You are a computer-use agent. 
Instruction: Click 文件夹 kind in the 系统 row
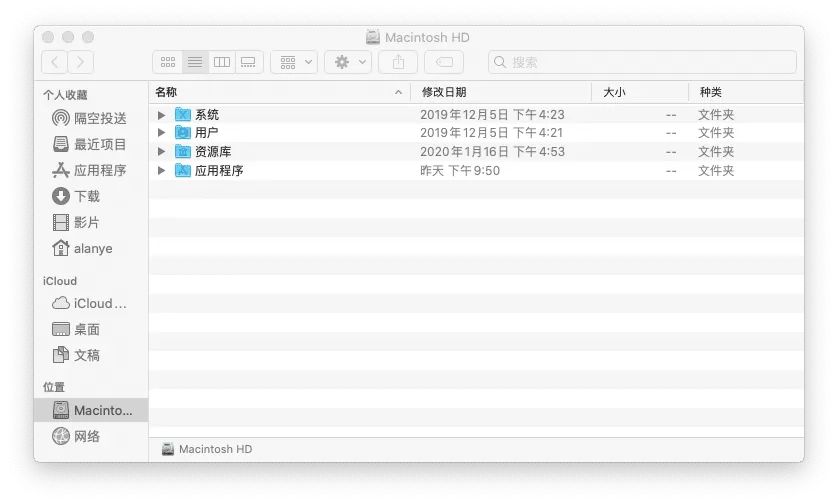pyautogui.click(x=716, y=115)
